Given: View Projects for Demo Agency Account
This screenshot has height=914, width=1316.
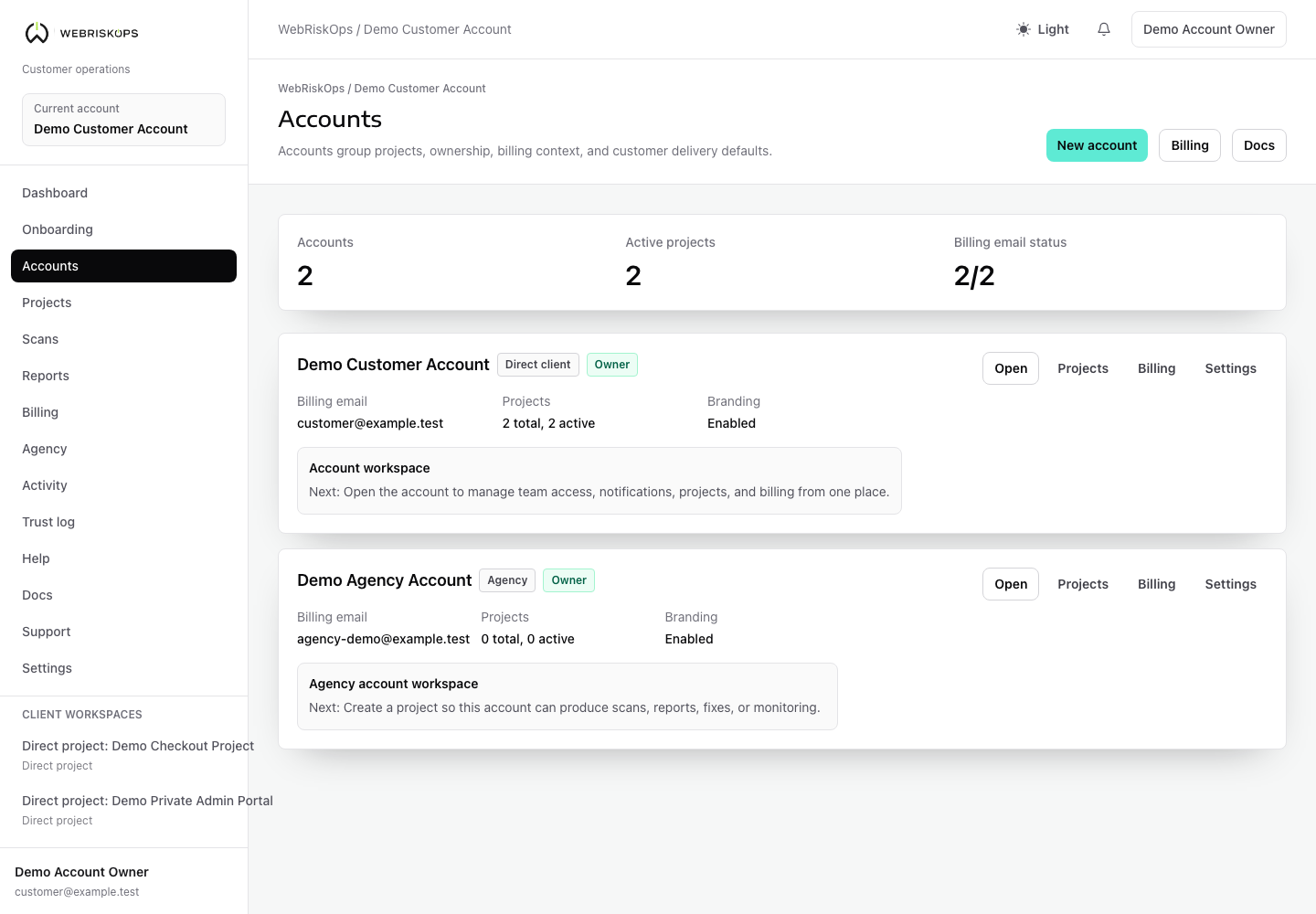Looking at the screenshot, I should click(x=1083, y=584).
